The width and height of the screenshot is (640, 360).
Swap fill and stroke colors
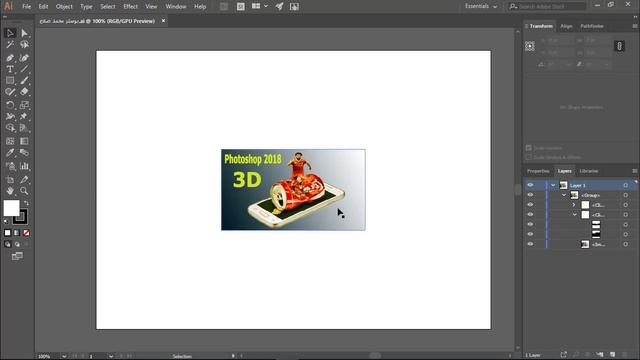[27, 203]
